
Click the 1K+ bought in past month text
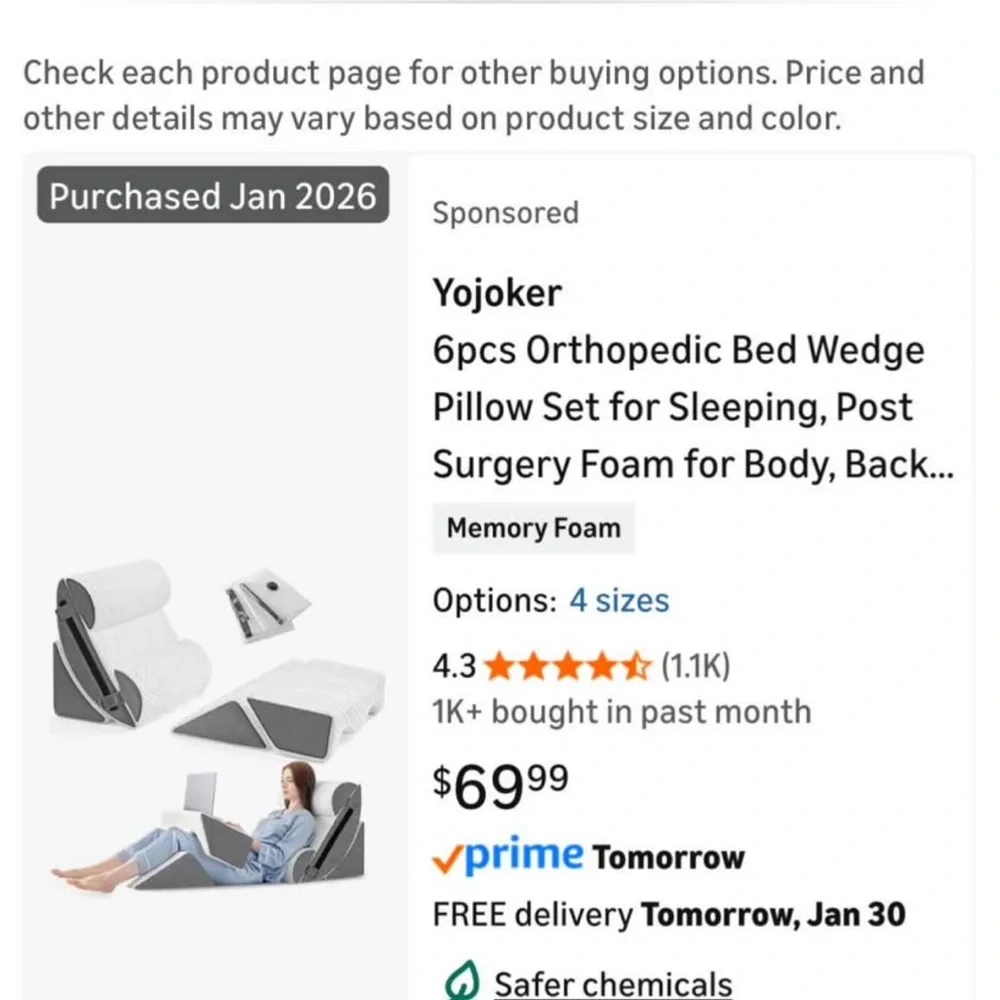coord(621,712)
